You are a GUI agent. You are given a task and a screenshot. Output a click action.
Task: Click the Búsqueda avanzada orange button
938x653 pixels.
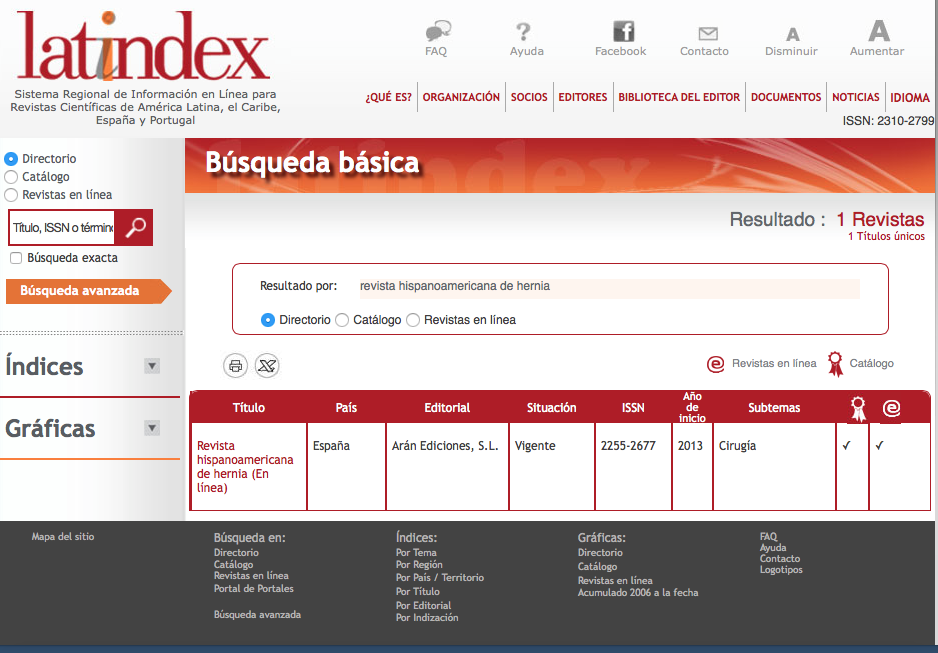[89, 291]
